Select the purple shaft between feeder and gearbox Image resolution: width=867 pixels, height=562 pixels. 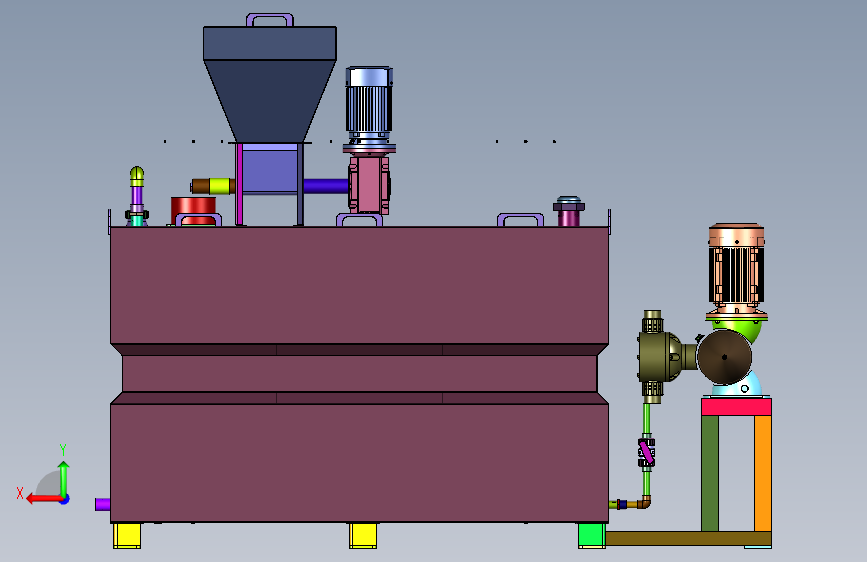click(326, 186)
